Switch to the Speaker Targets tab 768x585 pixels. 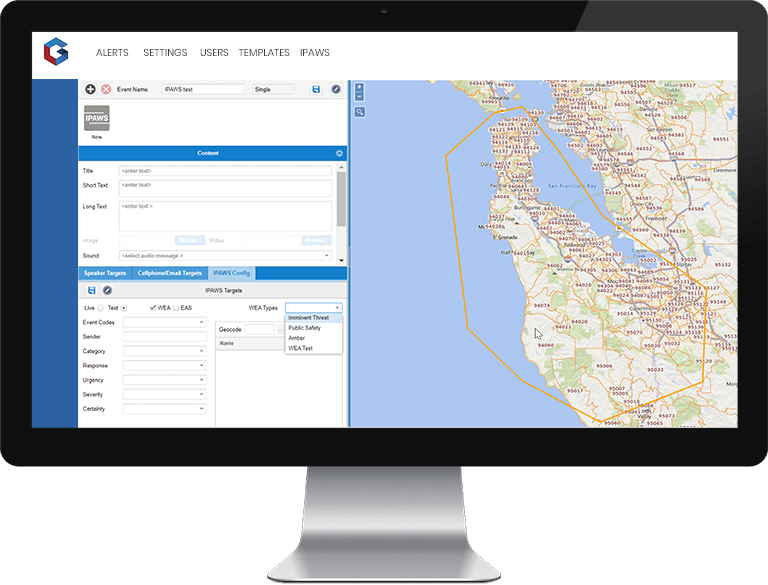pos(105,273)
